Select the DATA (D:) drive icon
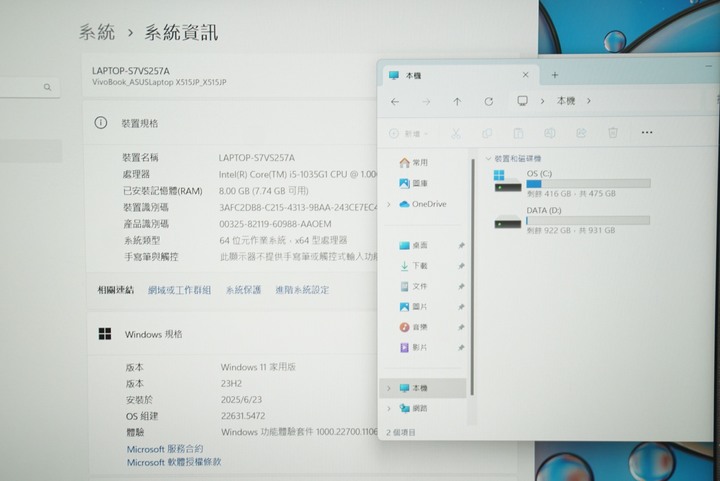720x481 pixels. pos(507,222)
